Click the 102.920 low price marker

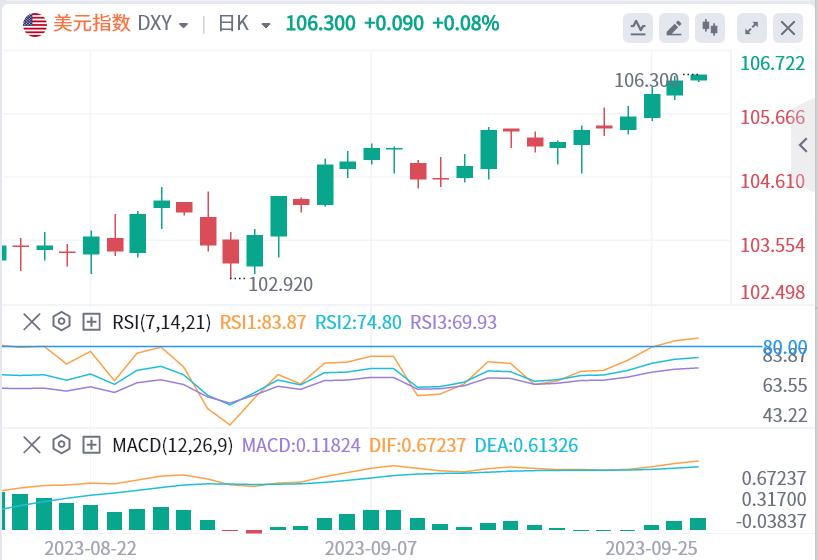(280, 284)
